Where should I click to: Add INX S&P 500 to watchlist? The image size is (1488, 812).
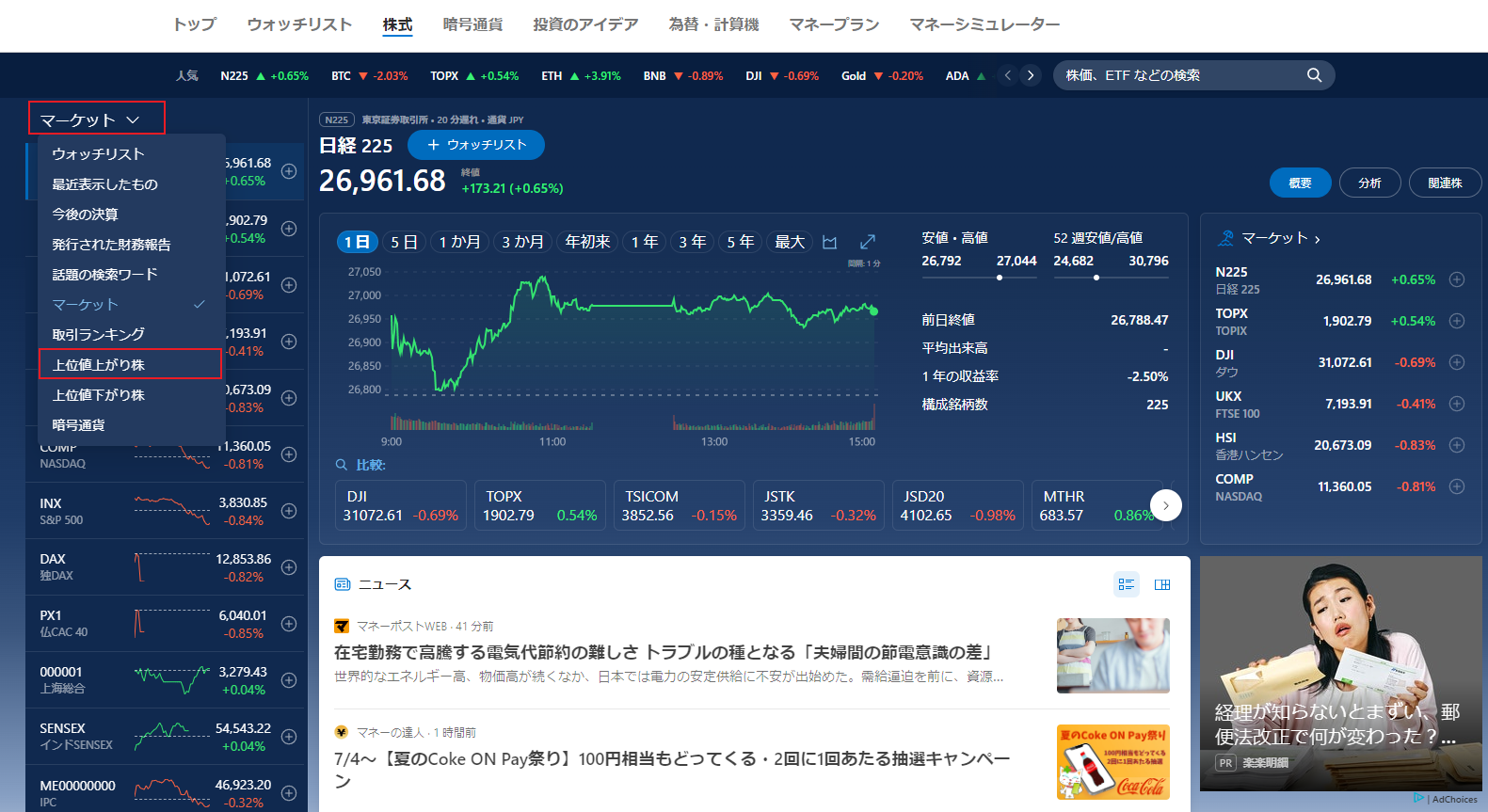289,511
